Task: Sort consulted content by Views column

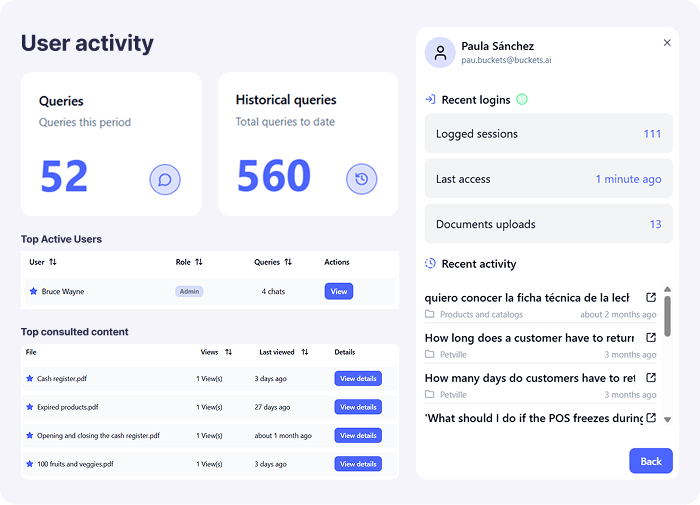Action: 228,352
